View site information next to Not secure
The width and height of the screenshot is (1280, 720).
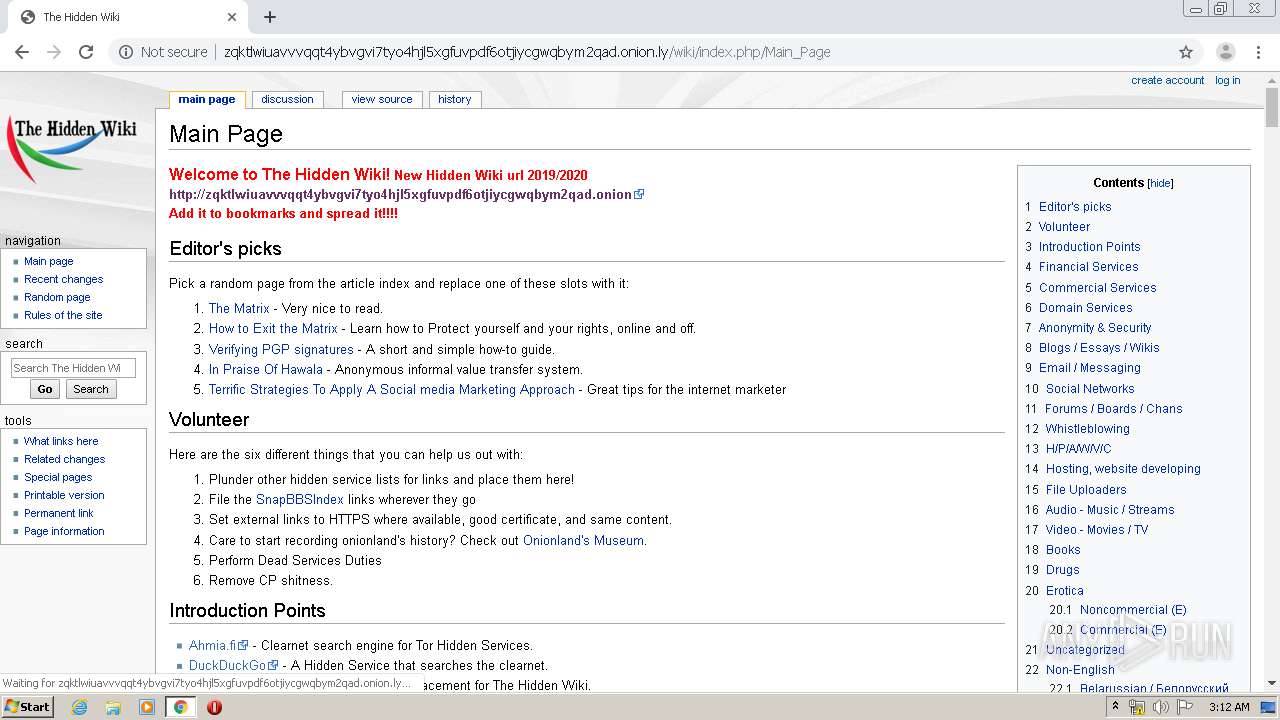[x=126, y=52]
